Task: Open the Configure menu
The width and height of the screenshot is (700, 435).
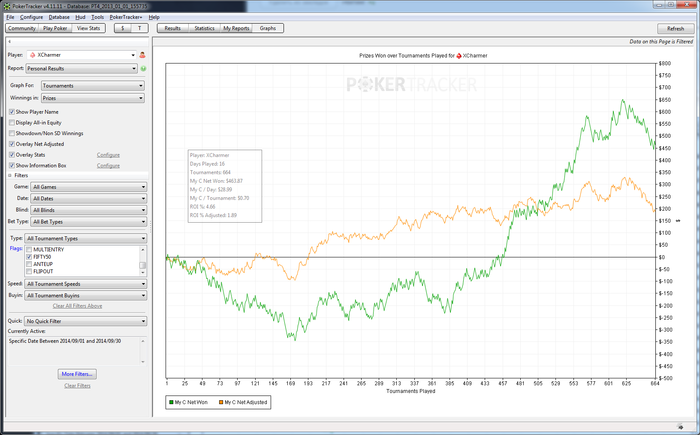Action: point(31,17)
